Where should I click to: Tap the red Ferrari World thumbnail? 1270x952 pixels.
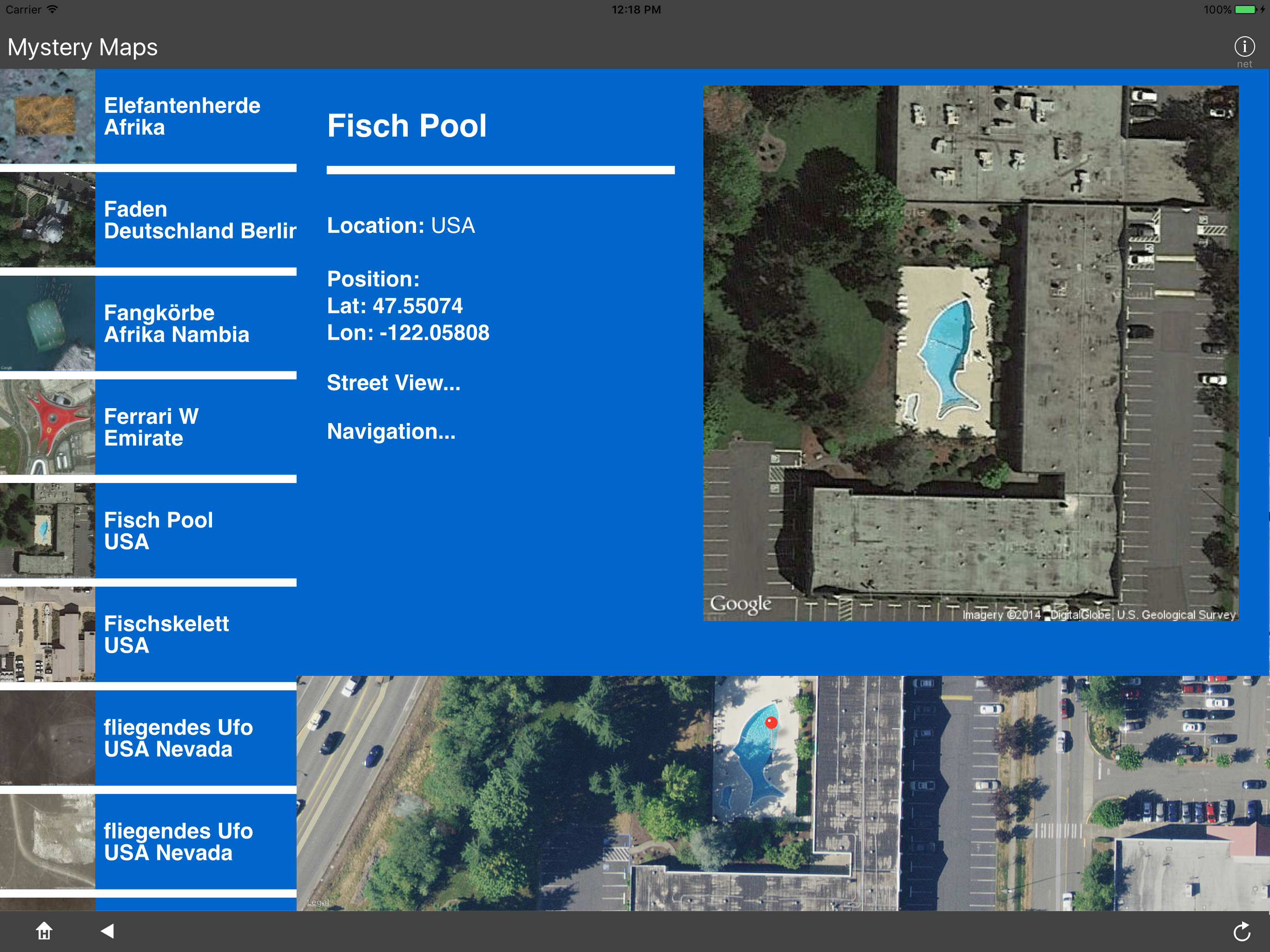click(x=47, y=427)
